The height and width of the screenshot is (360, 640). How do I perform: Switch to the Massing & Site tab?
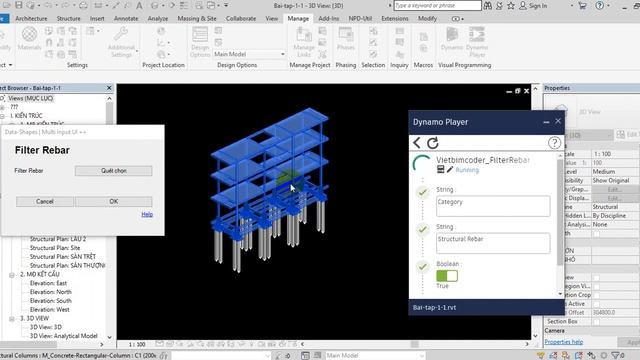click(197, 18)
